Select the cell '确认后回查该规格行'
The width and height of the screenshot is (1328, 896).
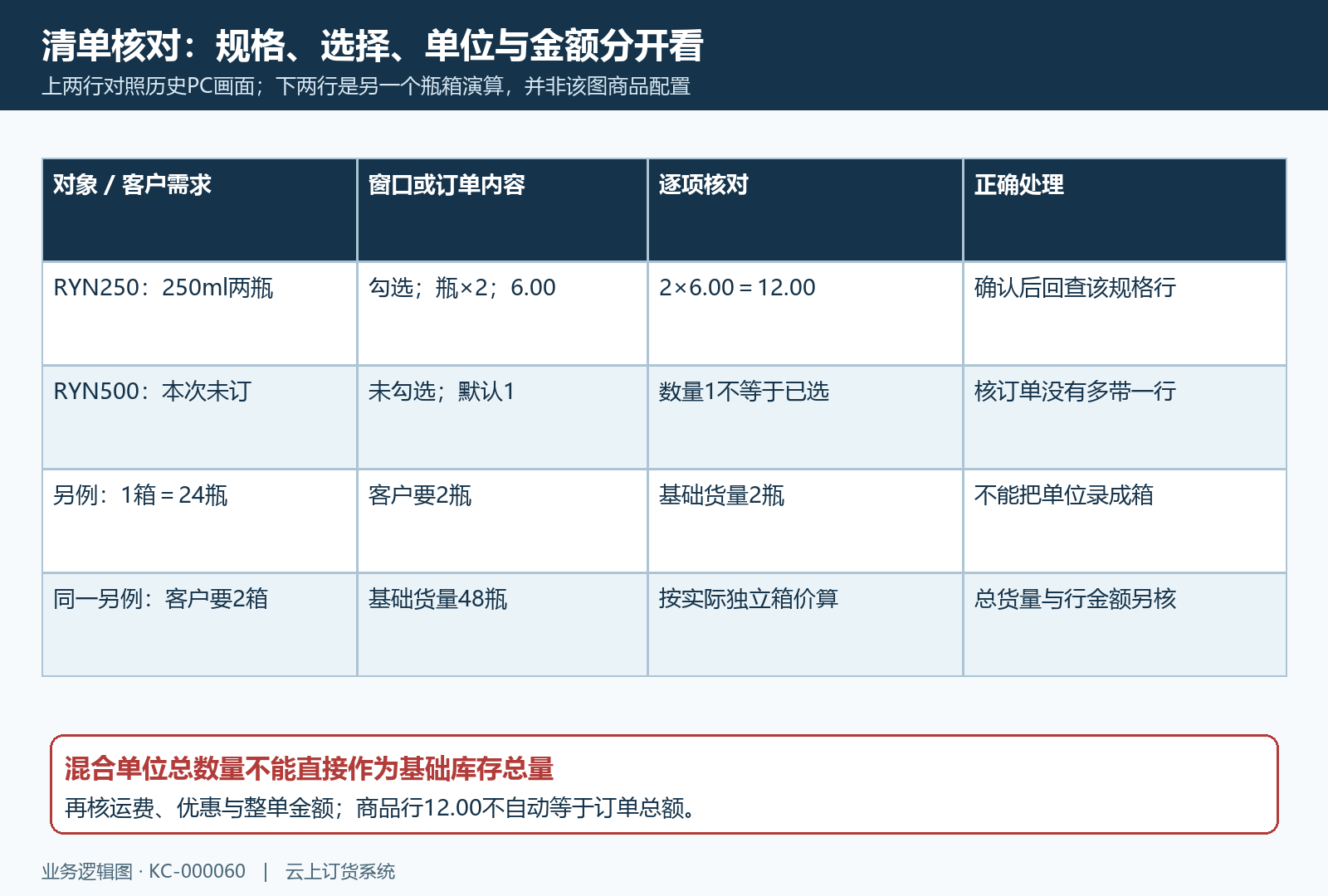(1125, 314)
